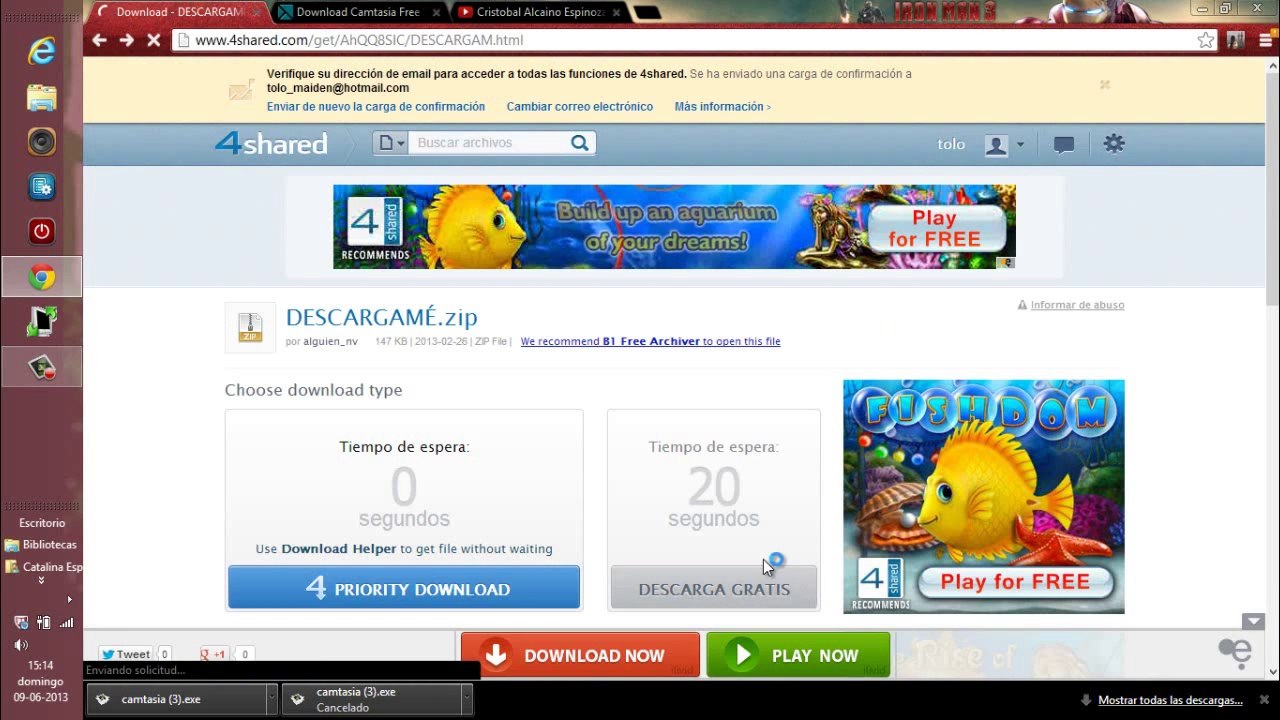
Task: Click the DESCARGAMÉ.zip file icon
Action: [x=249, y=327]
